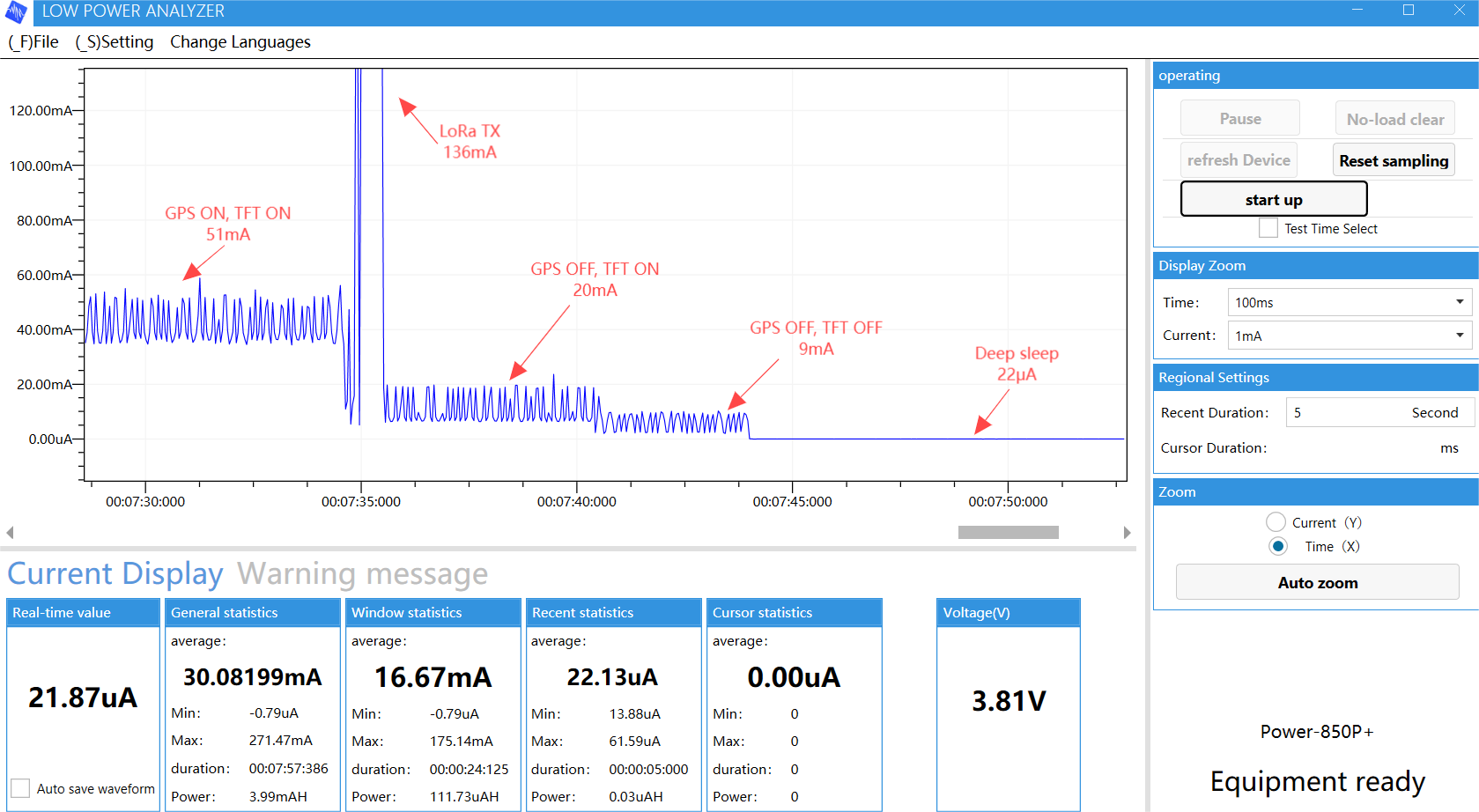Click the Reset sampling button
This screenshot has height=812, width=1479.
coord(1394,160)
